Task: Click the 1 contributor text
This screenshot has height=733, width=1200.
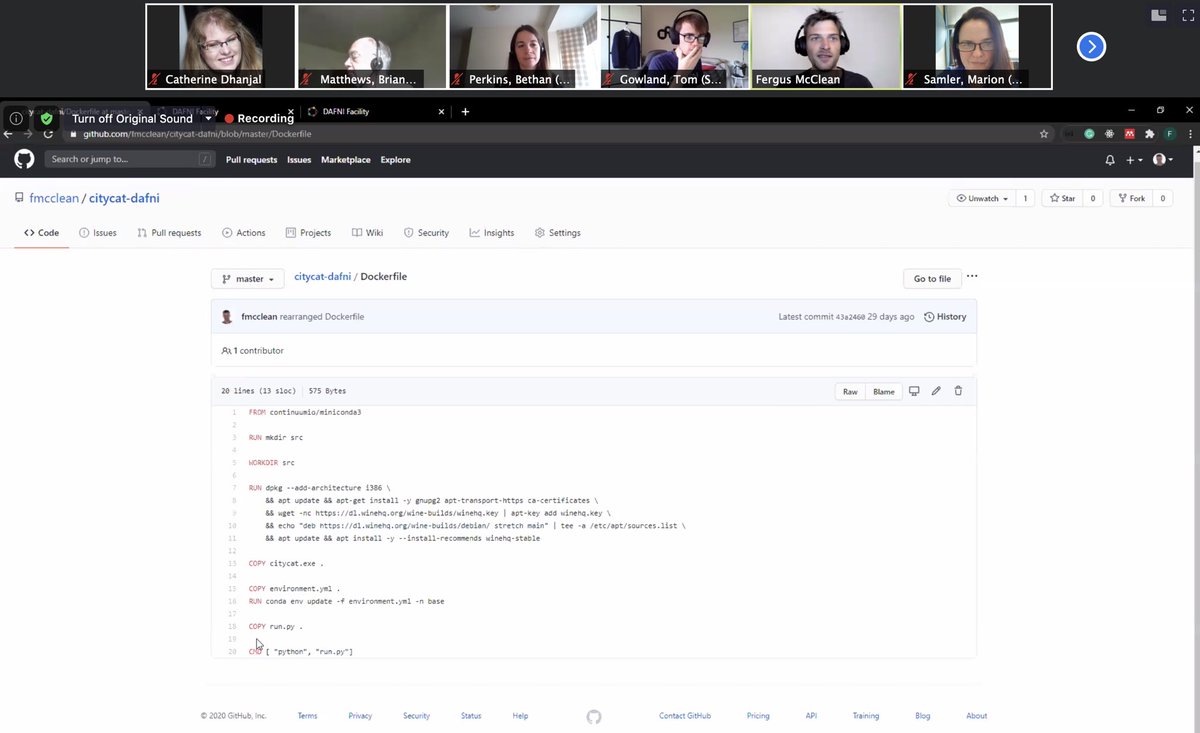Action: point(253,351)
